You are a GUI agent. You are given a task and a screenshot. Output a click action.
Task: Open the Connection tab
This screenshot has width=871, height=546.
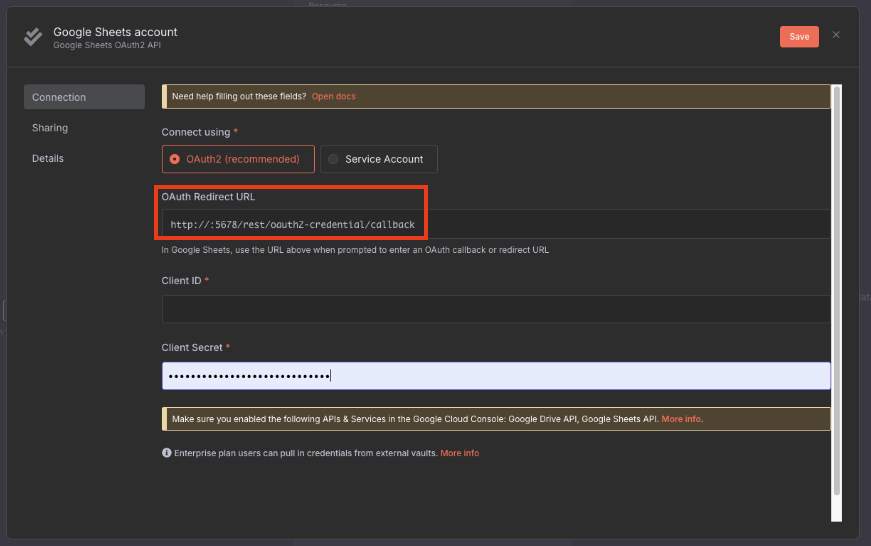pyautogui.click(x=84, y=97)
